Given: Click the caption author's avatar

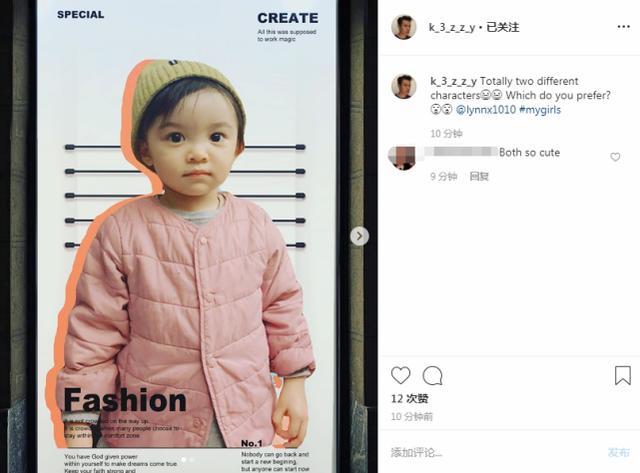Looking at the screenshot, I should point(404,87).
